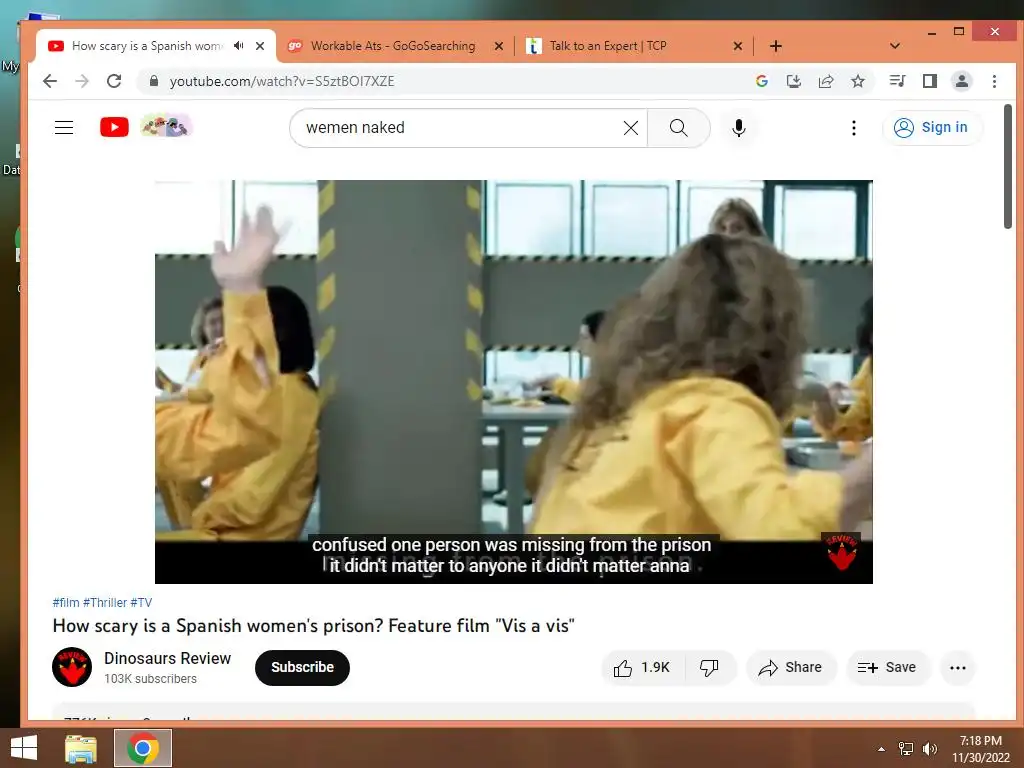Open File Explorer from taskbar
The image size is (1024, 768).
click(x=81, y=748)
